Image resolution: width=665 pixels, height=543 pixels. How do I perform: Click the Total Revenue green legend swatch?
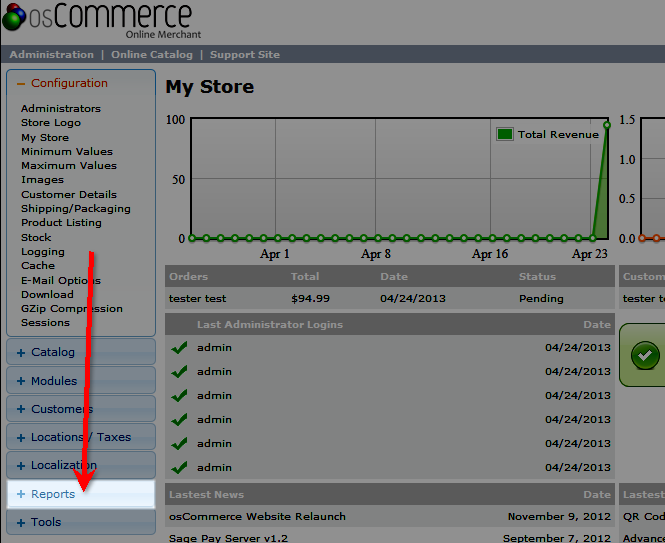click(x=505, y=134)
